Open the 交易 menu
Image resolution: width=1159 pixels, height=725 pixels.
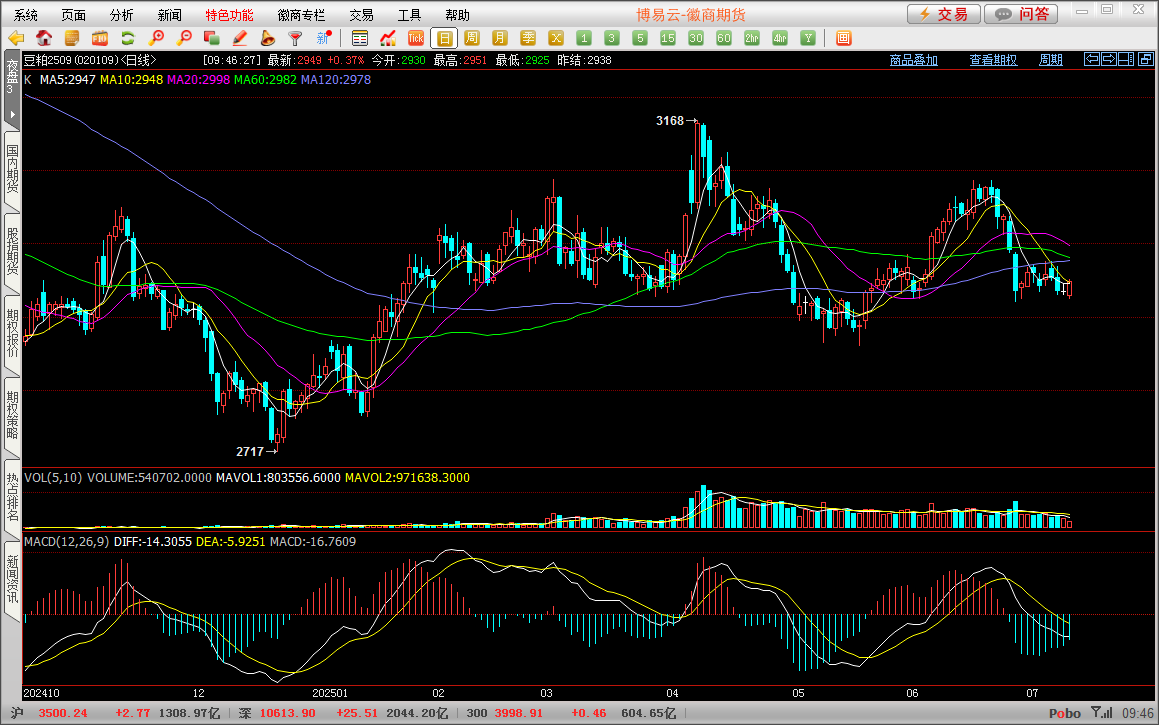(361, 15)
